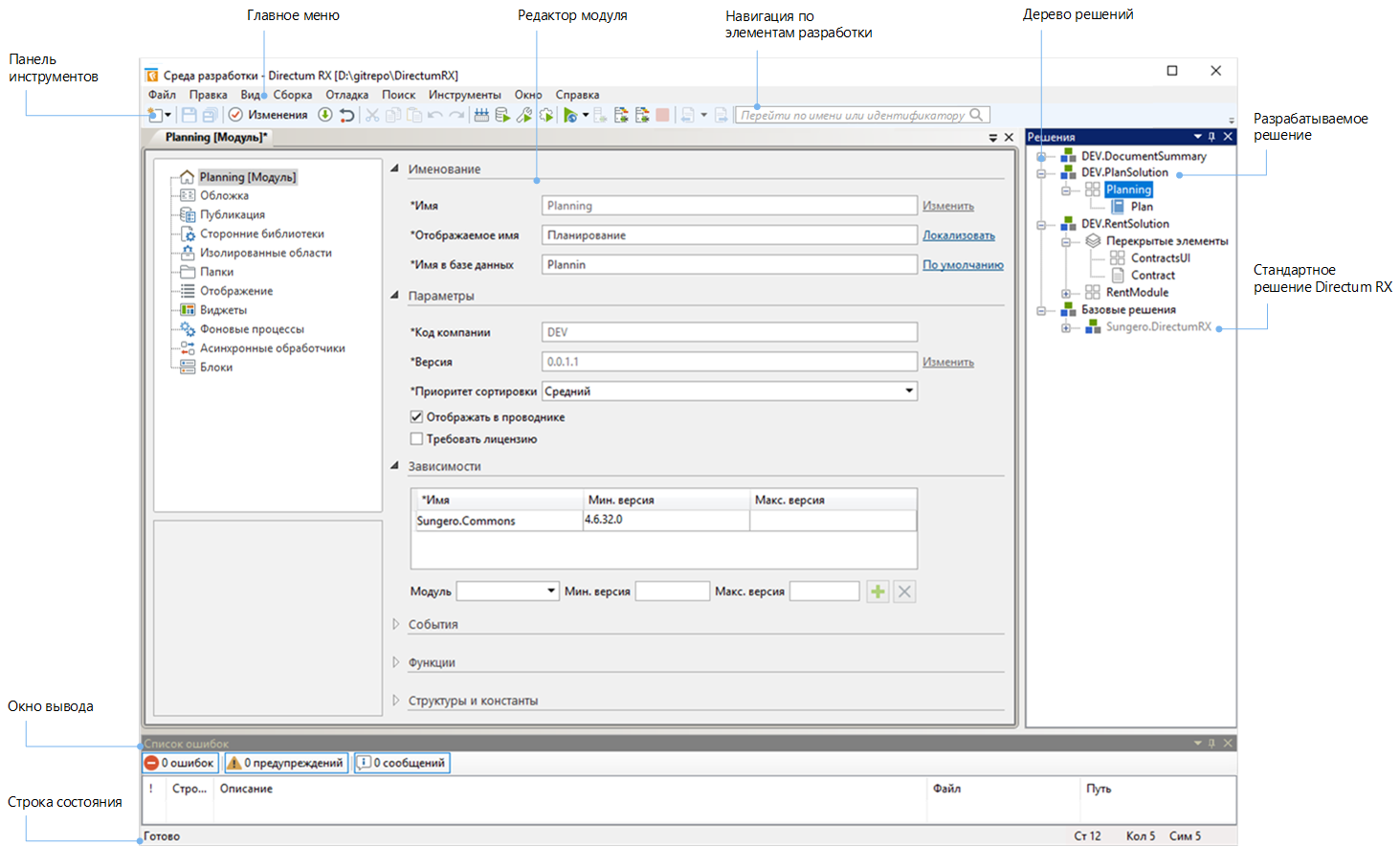Click the 0 ошибок error filter

(x=180, y=763)
